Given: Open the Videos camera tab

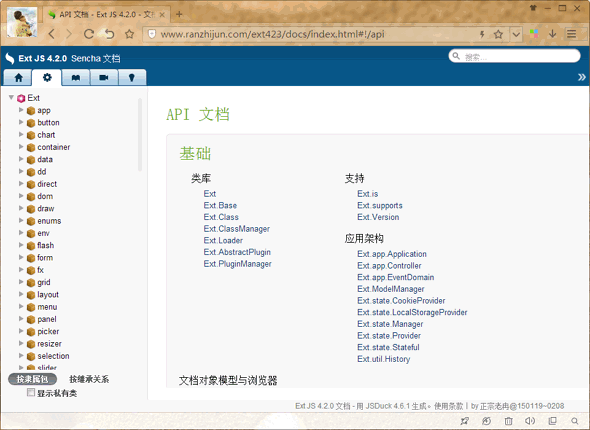Looking at the screenshot, I should coord(104,77).
